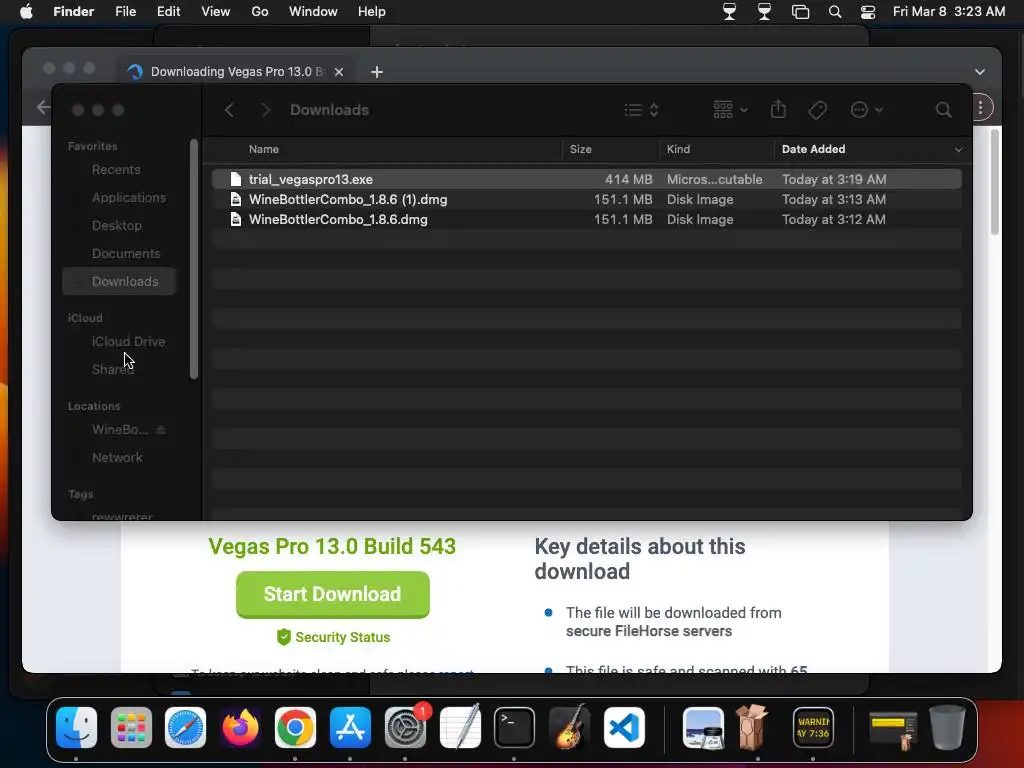Image resolution: width=1024 pixels, height=768 pixels.
Task: Click the Finder sidebar scrollbar
Action: click(x=193, y=259)
